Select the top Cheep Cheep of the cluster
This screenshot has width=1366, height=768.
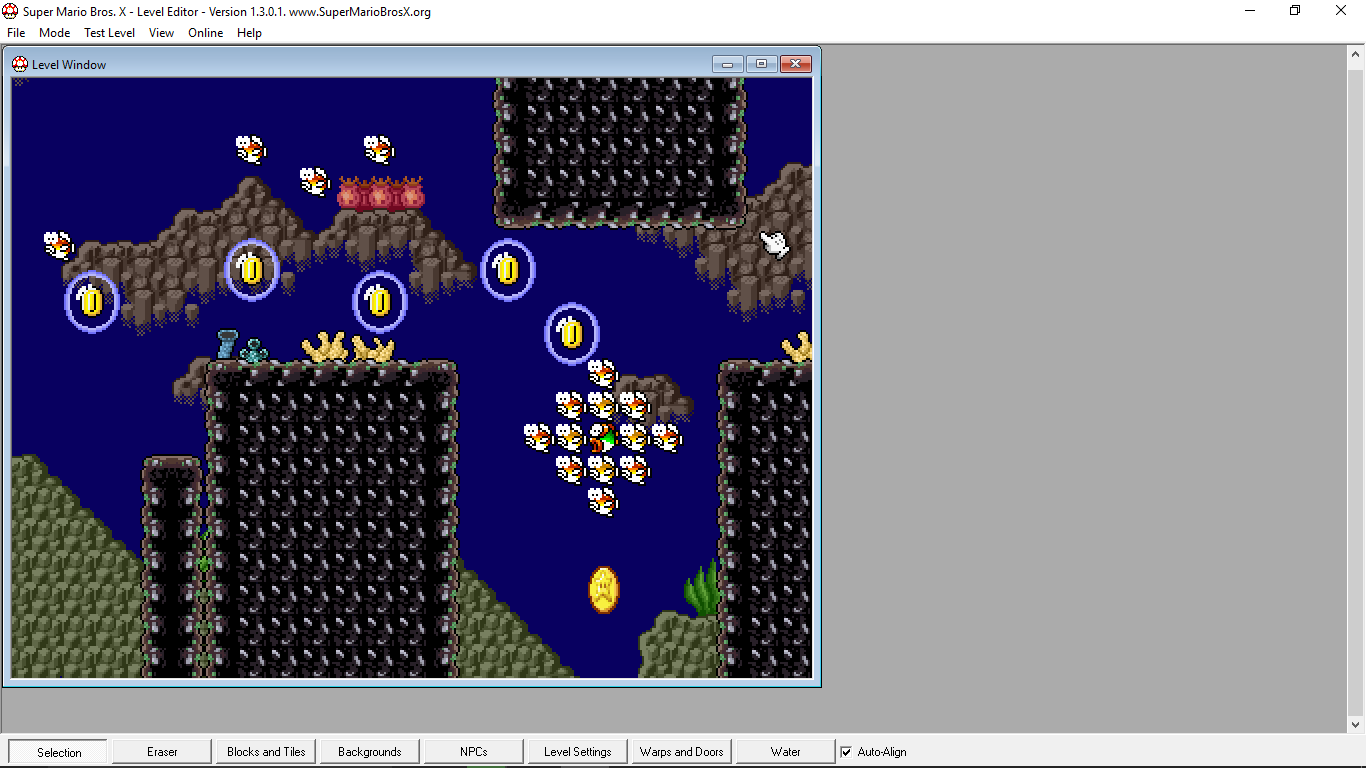point(603,373)
